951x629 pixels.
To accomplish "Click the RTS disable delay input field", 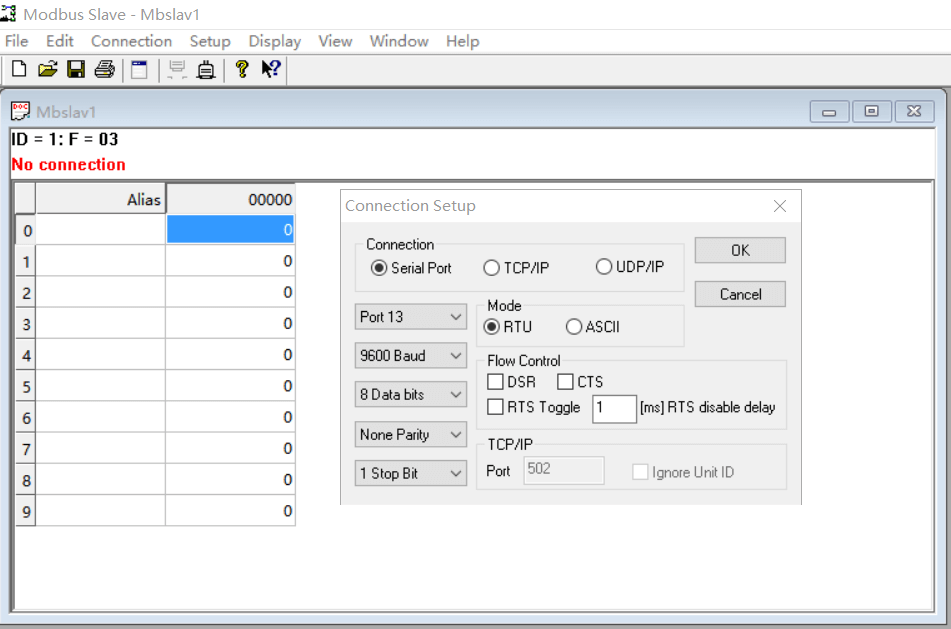I will coord(614,408).
